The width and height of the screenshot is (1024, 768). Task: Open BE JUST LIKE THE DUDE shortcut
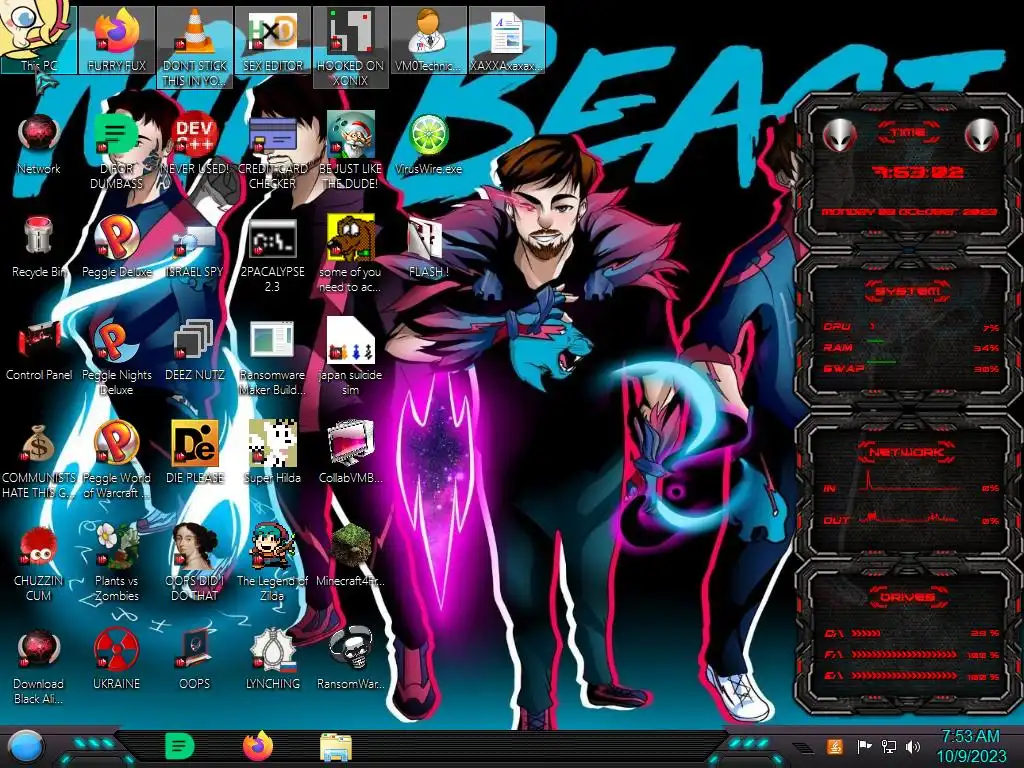(x=351, y=152)
